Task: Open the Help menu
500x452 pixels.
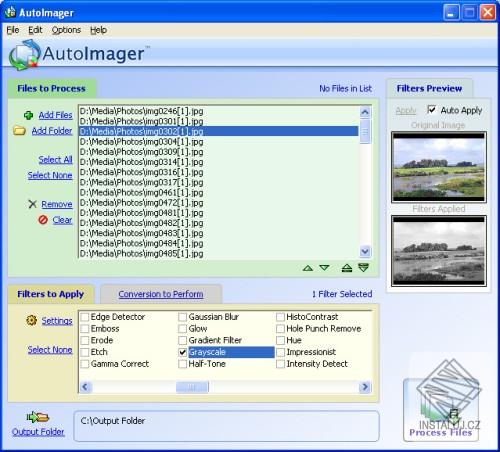Action: point(98,30)
